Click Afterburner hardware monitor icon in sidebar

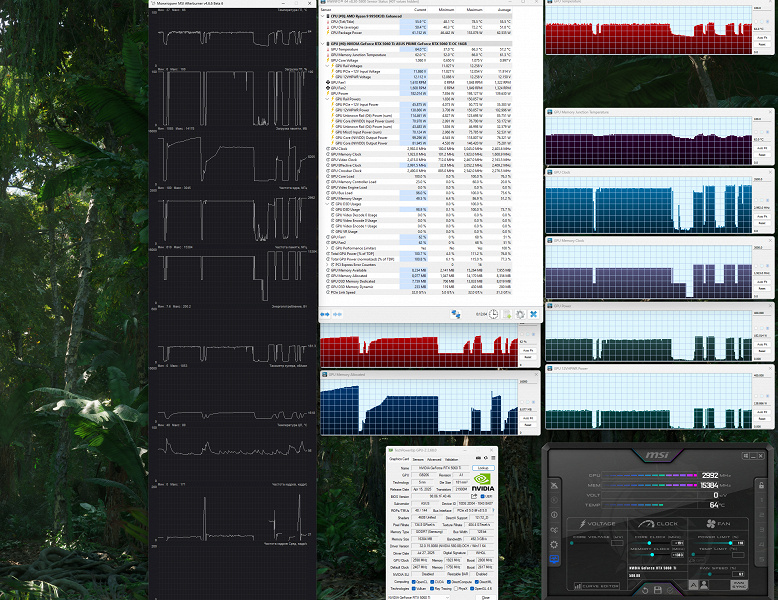[x=554, y=559]
